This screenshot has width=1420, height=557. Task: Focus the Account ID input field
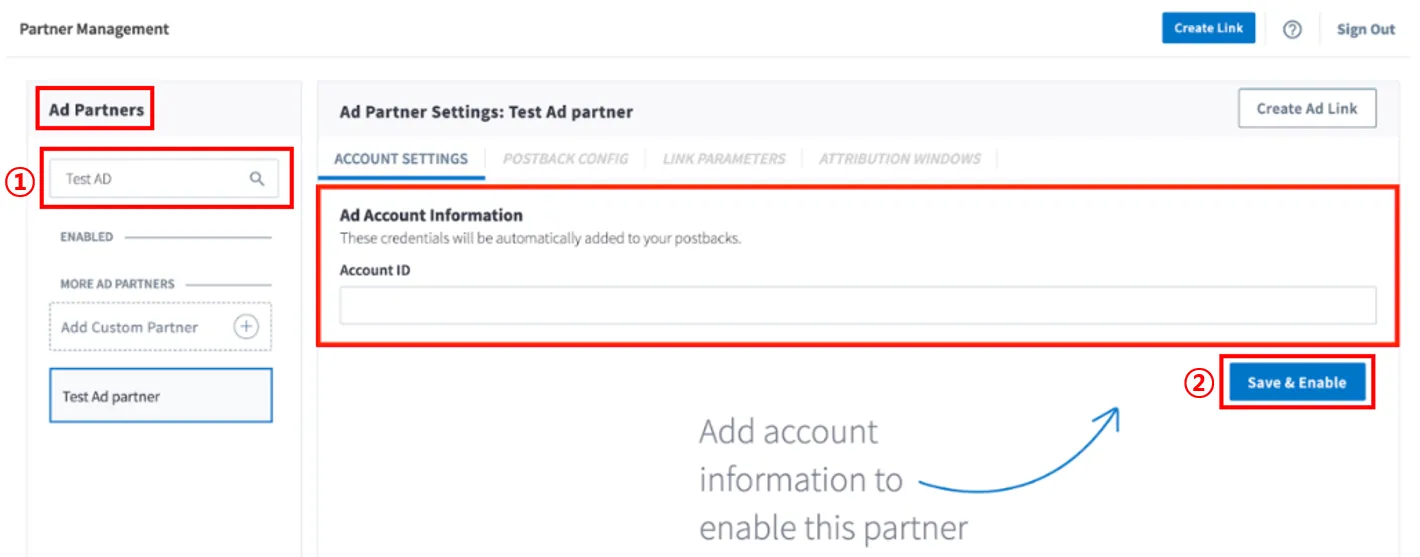tap(858, 305)
